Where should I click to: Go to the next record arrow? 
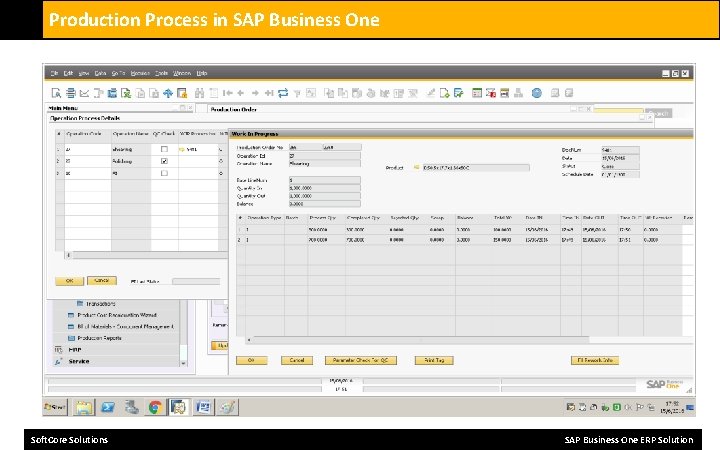tap(255, 93)
